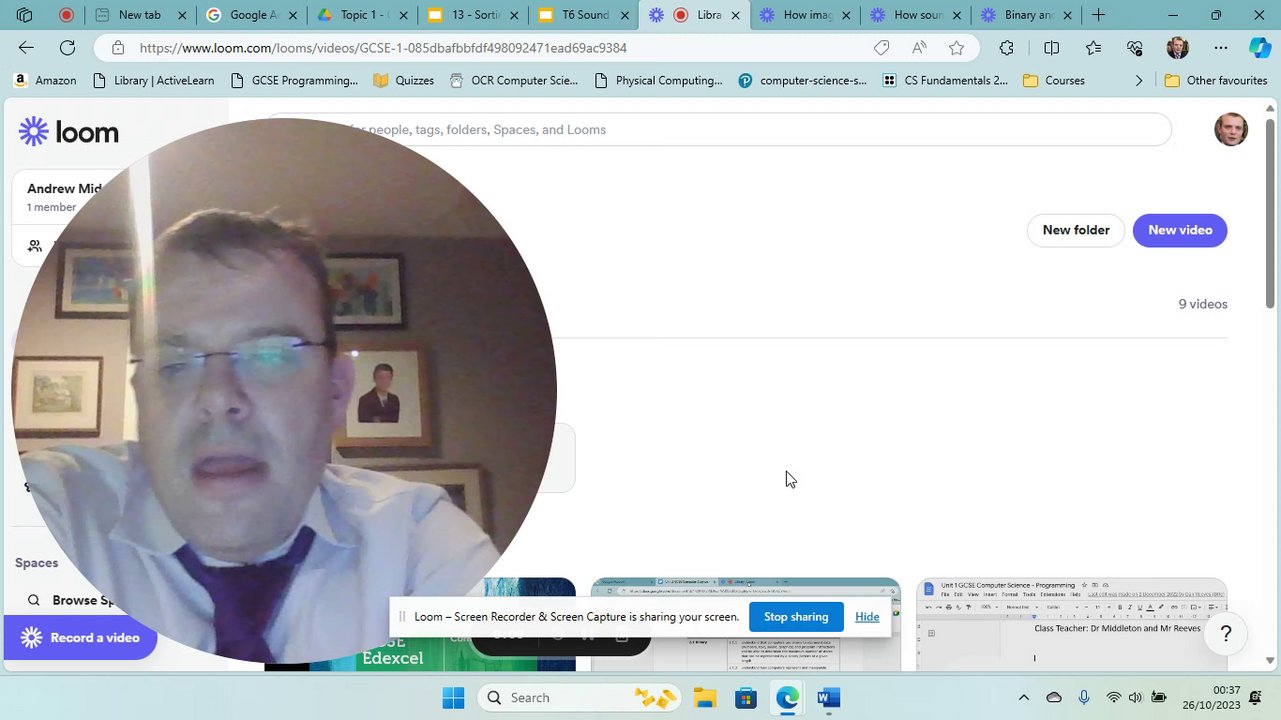The image size is (1281, 720).
Task: Open Browser essentials heart icon
Action: coord(1135,48)
